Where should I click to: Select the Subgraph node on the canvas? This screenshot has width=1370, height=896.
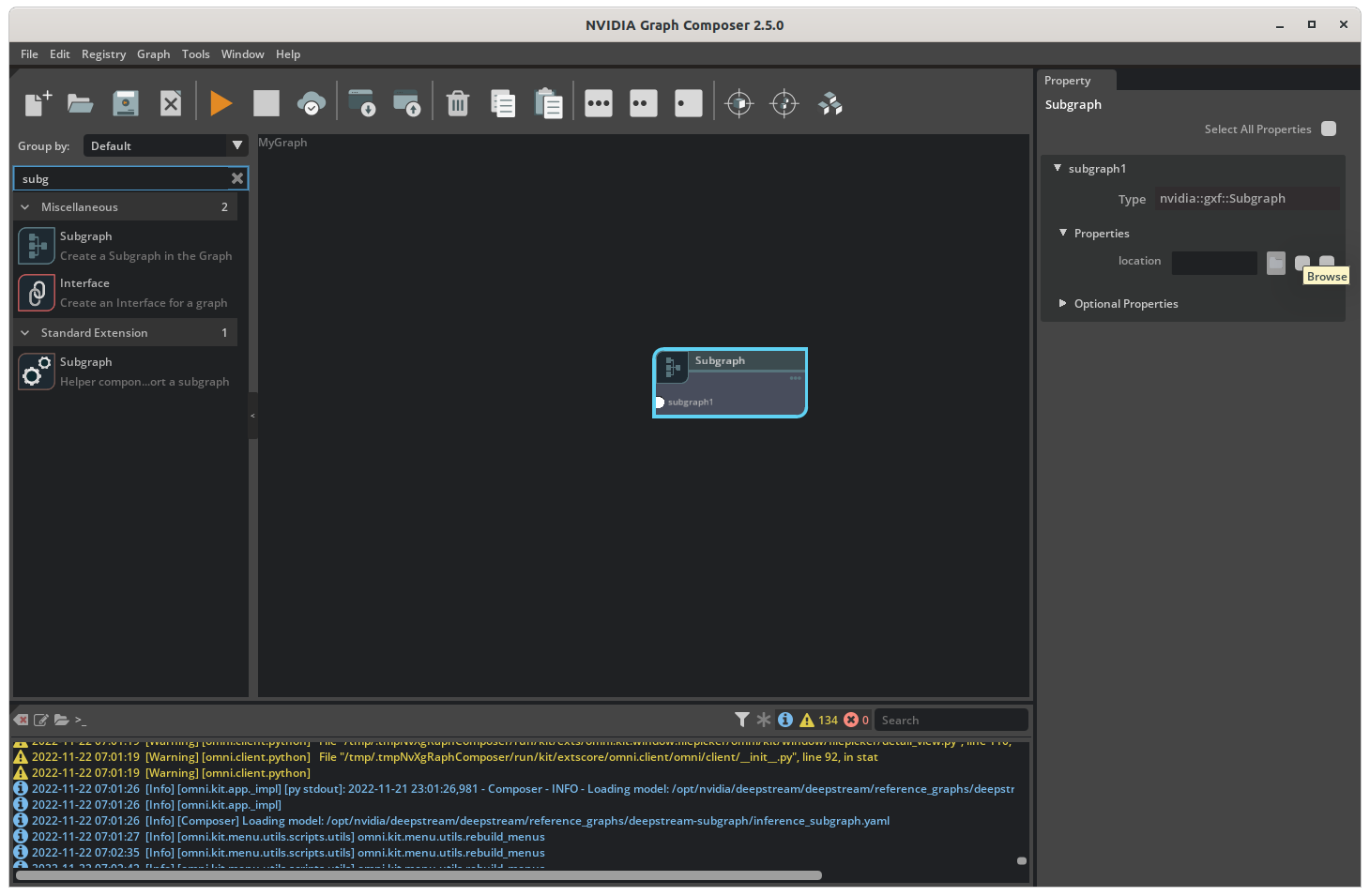[x=730, y=383]
